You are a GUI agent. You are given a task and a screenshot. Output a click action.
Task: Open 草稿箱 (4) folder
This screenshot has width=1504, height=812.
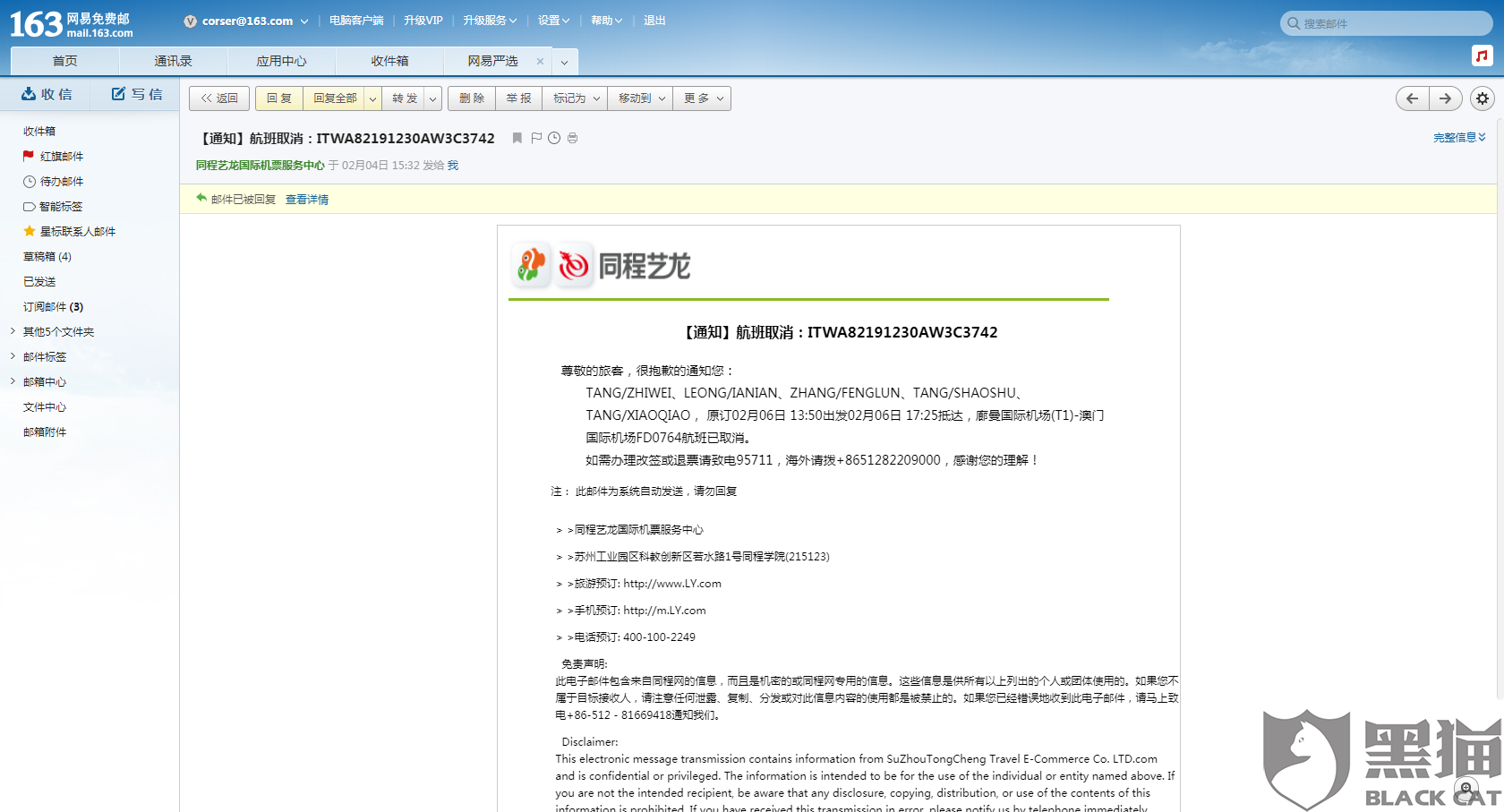pos(47,256)
